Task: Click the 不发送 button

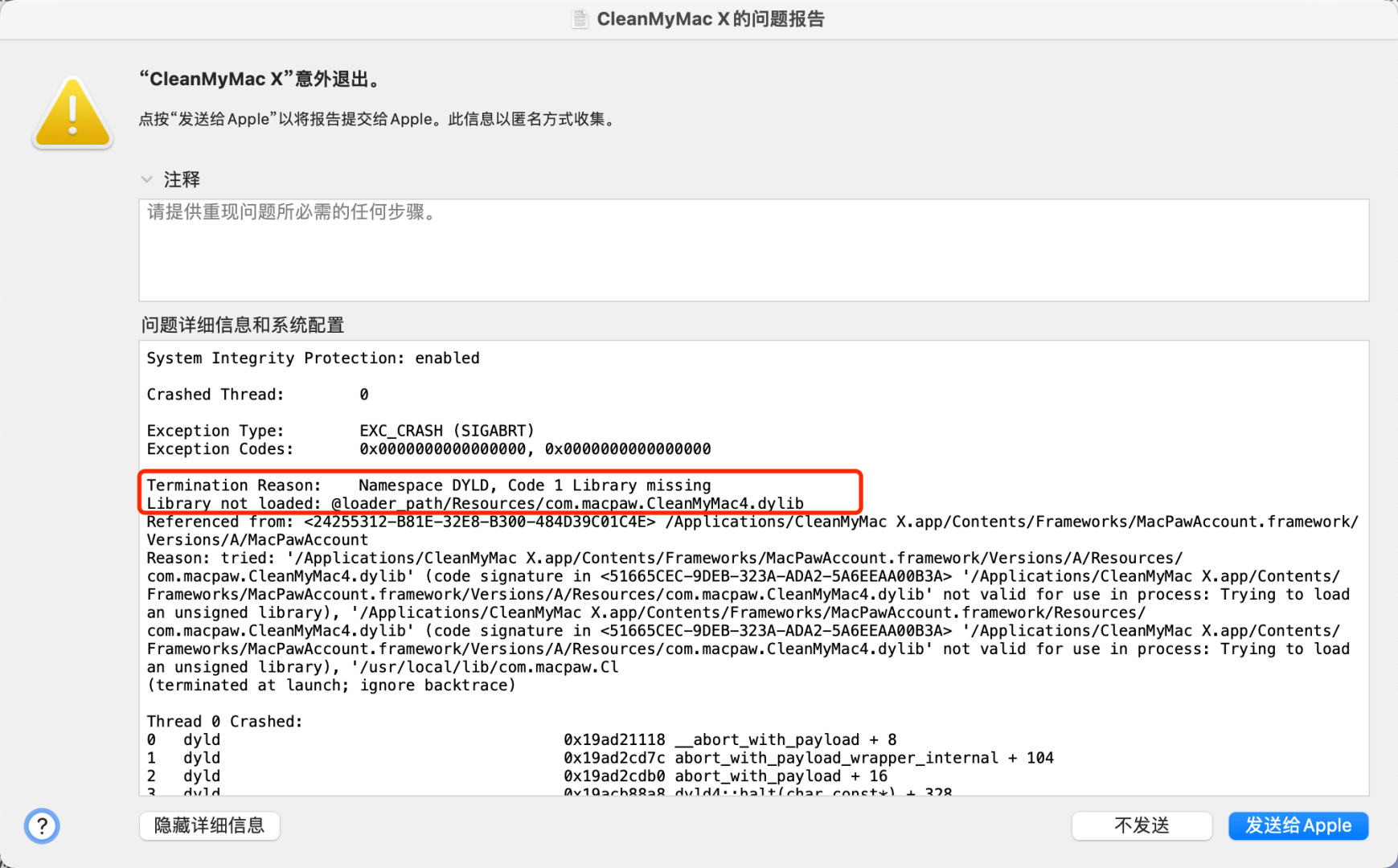Action: 1141,825
